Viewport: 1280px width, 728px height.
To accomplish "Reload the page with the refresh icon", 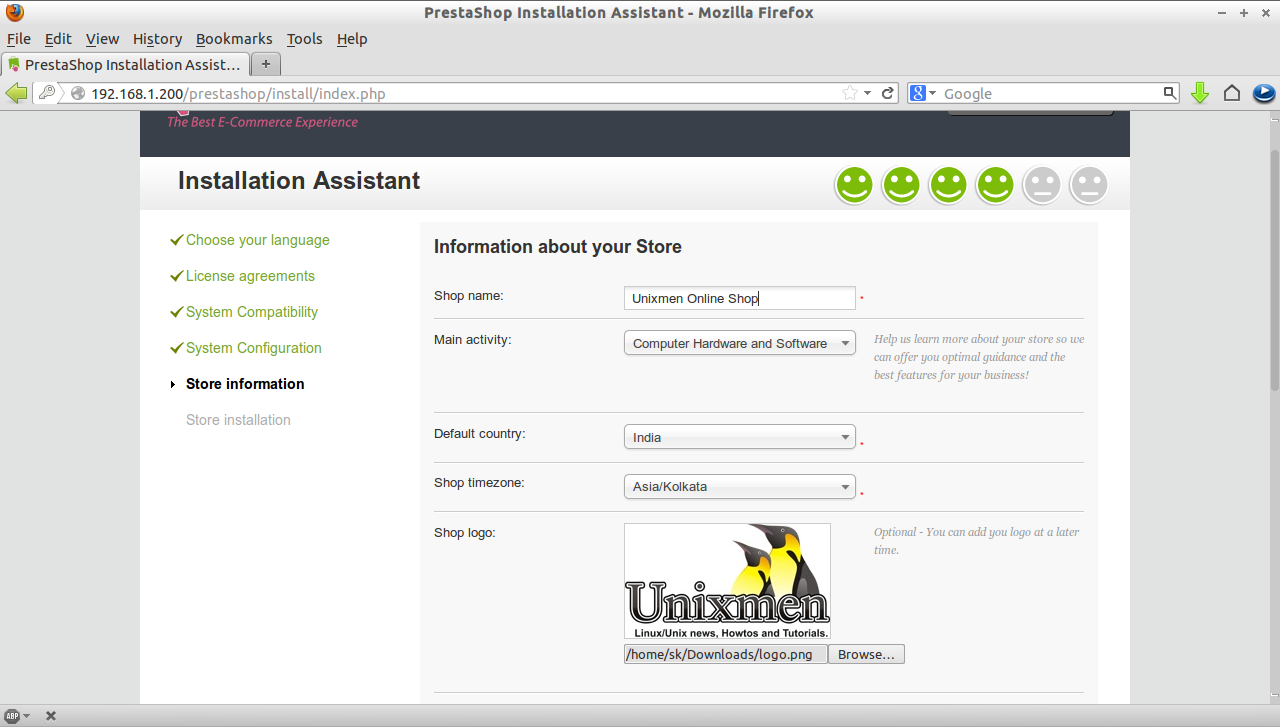I will (x=887, y=93).
